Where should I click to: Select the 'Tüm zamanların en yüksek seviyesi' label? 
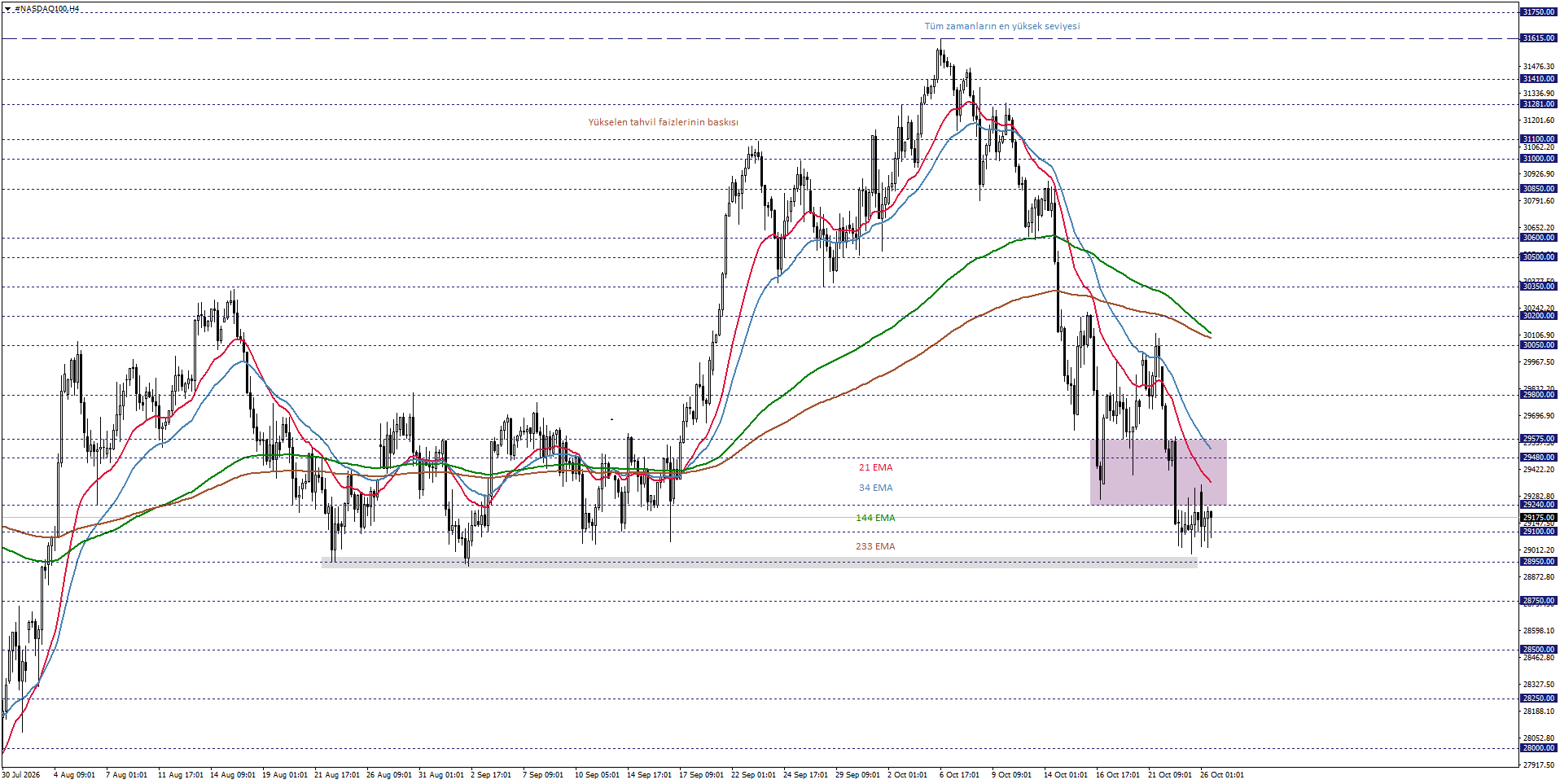pos(1001,26)
